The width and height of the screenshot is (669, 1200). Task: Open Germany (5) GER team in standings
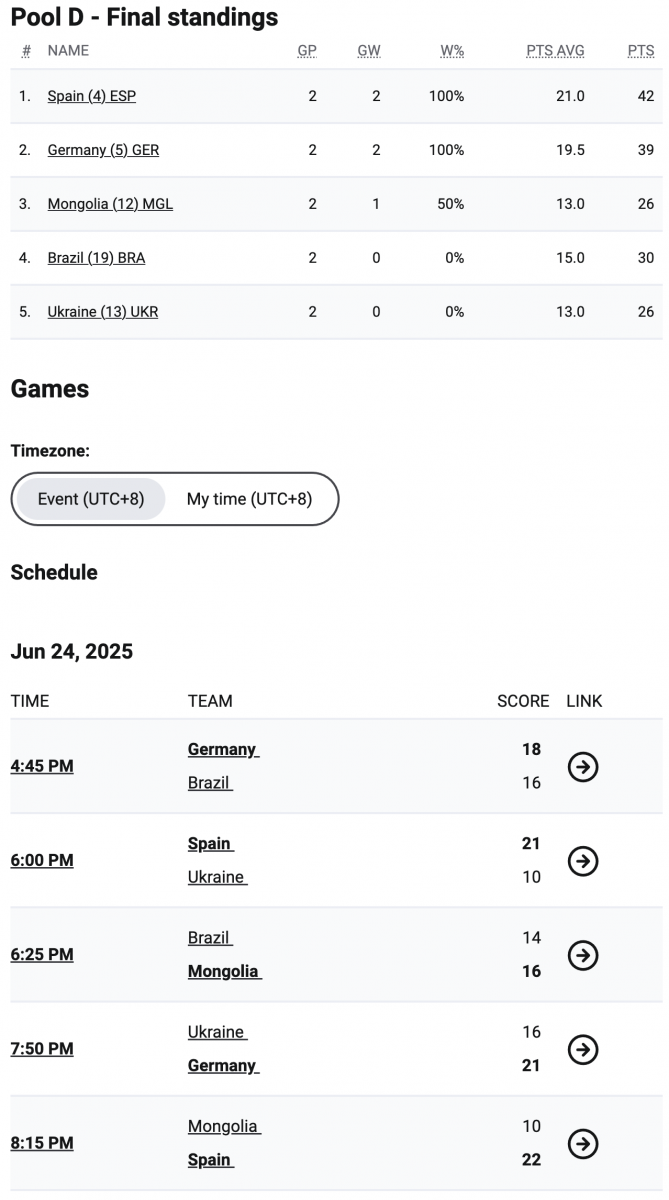click(103, 150)
